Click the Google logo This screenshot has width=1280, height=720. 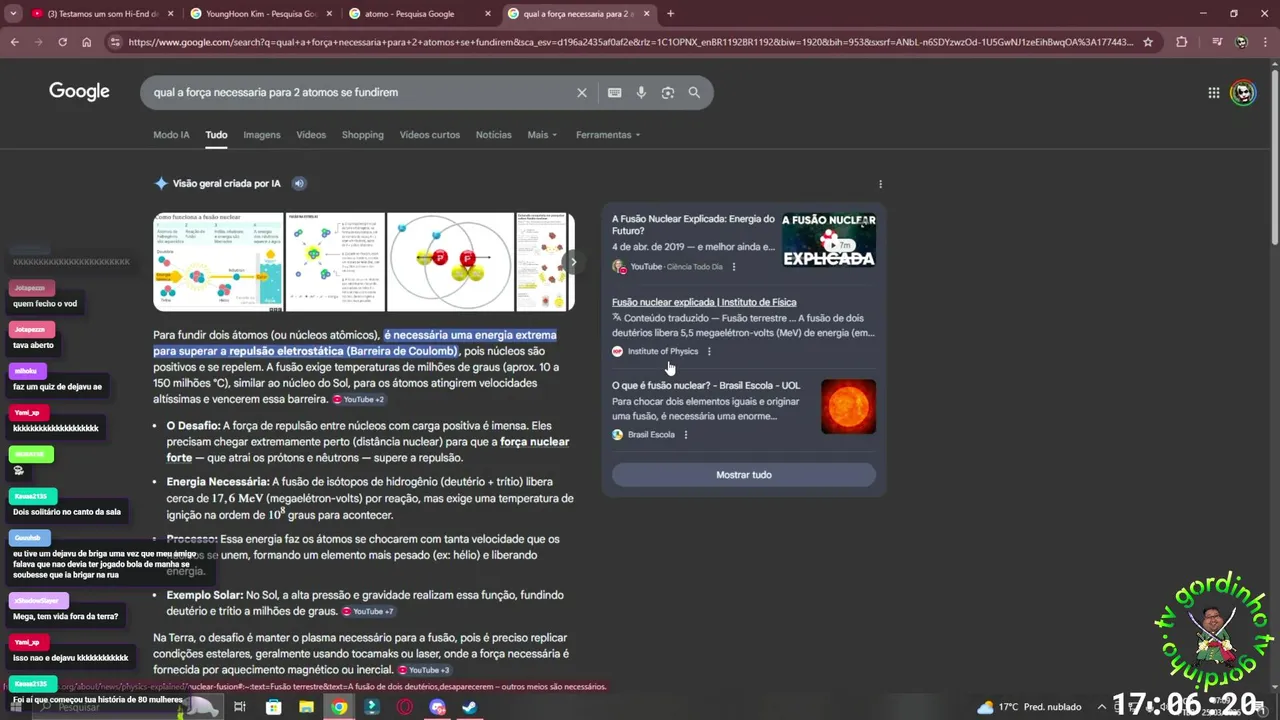pyautogui.click(x=79, y=92)
